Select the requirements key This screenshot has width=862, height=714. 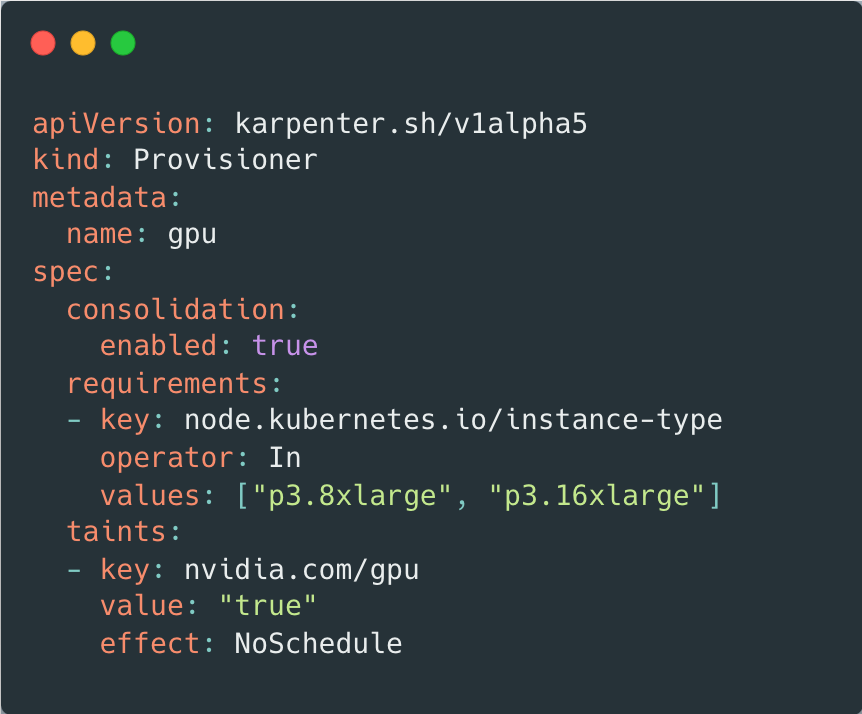click(166, 383)
